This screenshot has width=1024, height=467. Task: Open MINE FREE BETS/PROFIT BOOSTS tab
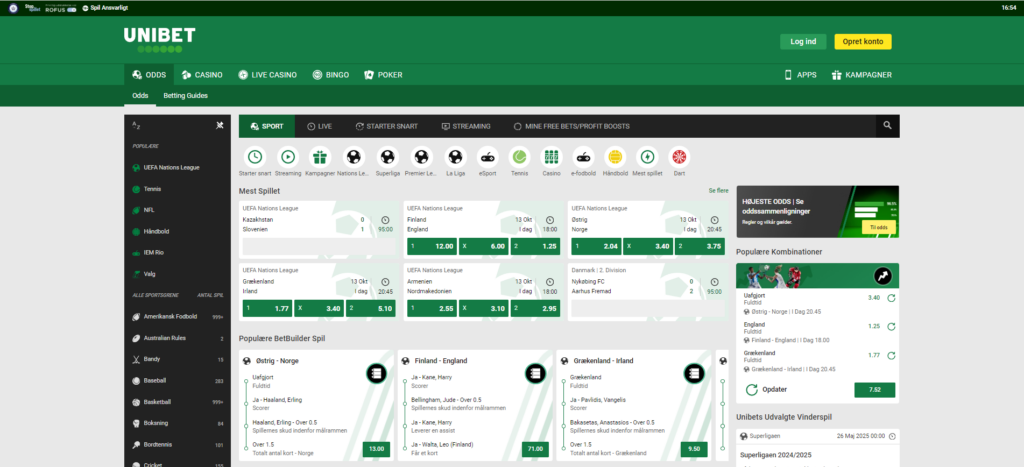point(571,126)
